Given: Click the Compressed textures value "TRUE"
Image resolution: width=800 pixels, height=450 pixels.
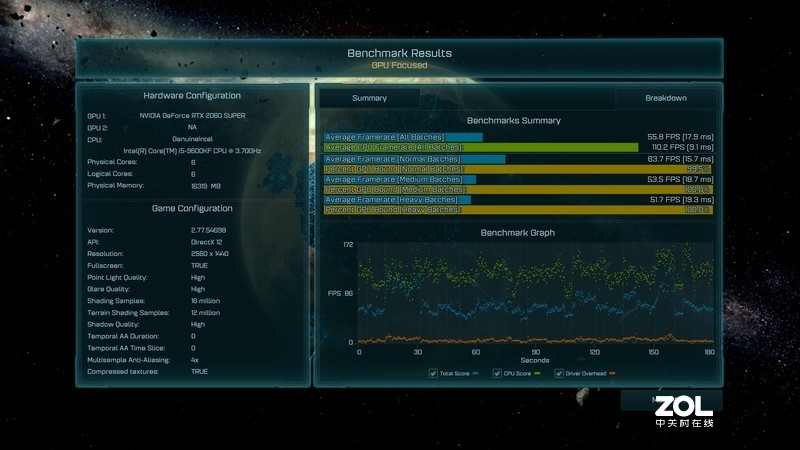Looking at the screenshot, I should click(x=199, y=371).
